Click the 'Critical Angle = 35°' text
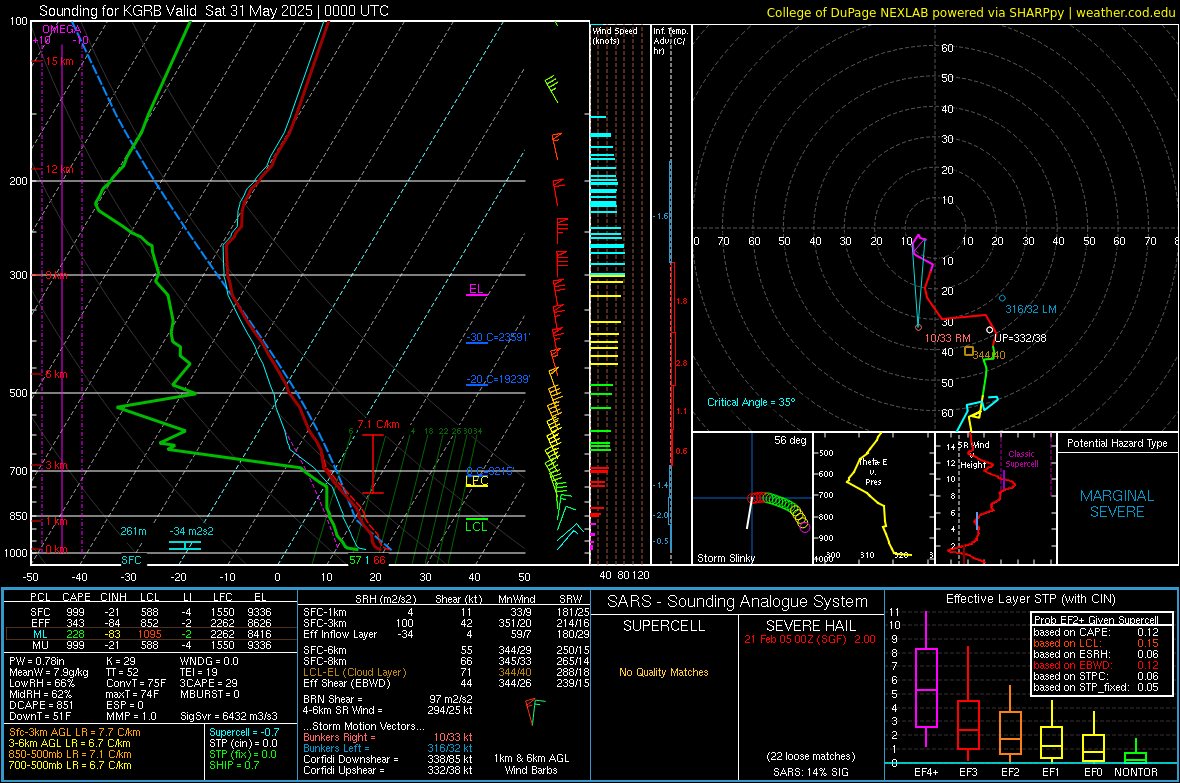The height and width of the screenshot is (783, 1180). tap(751, 402)
